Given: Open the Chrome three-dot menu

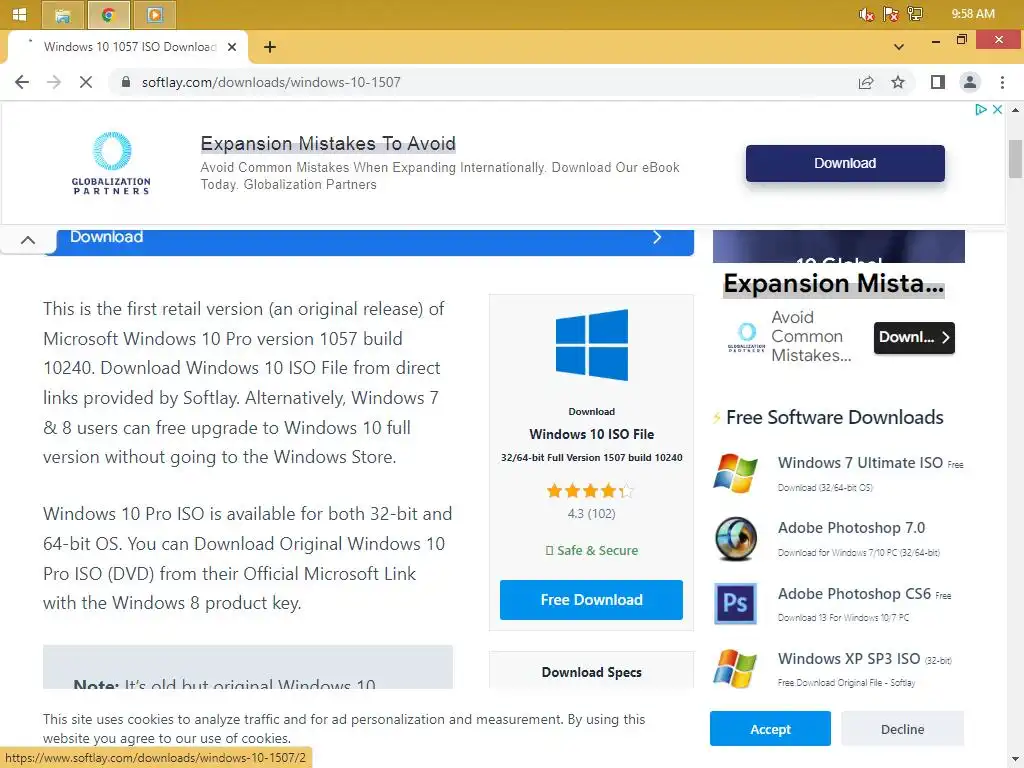Looking at the screenshot, I should (1002, 82).
